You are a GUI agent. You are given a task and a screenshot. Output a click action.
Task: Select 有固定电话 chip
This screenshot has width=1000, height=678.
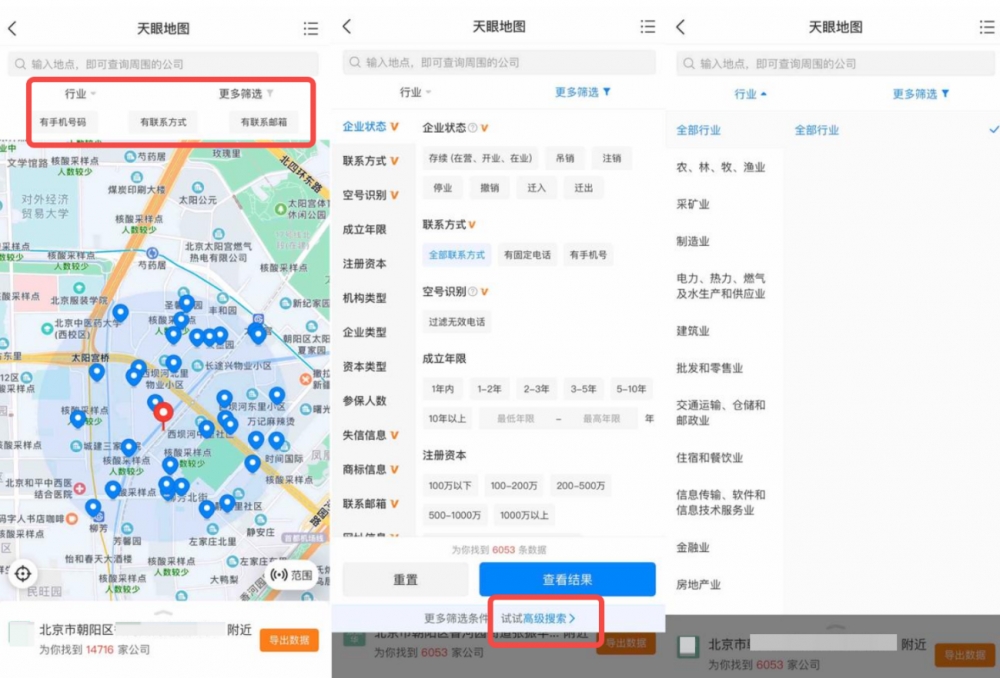point(527,255)
